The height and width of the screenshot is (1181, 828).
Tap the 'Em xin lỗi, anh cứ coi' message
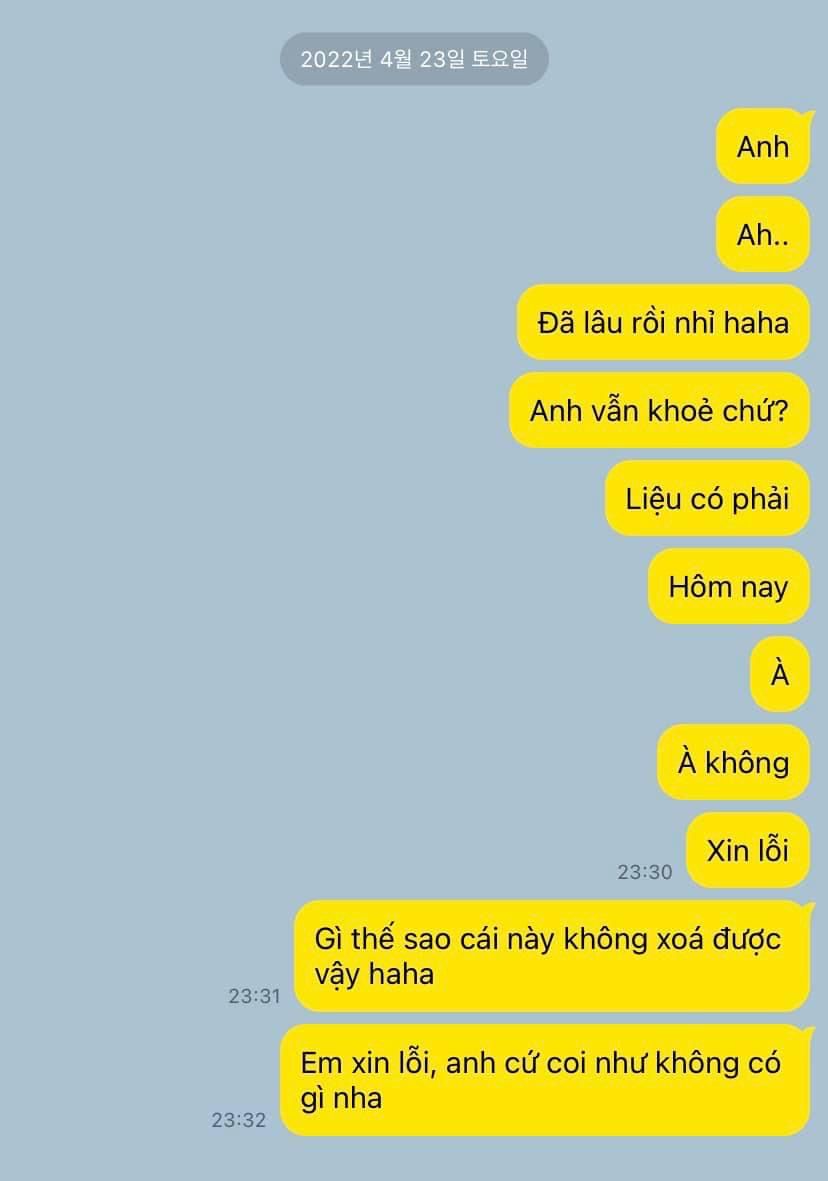[545, 1080]
